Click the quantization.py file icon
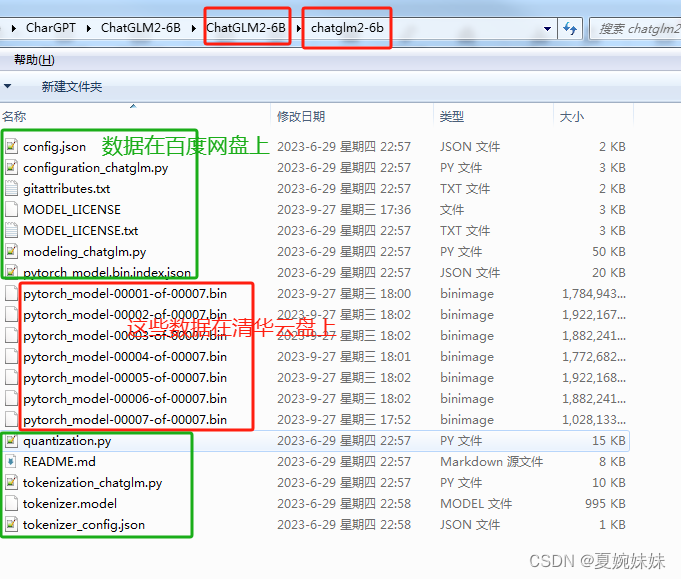Viewport: 681px width, 579px height. (x=11, y=440)
